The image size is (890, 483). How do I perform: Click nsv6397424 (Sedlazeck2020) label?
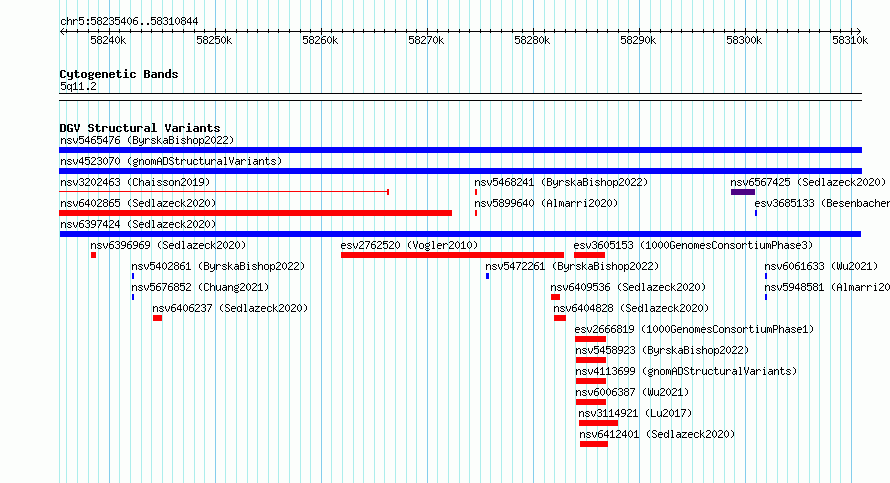click(x=138, y=224)
